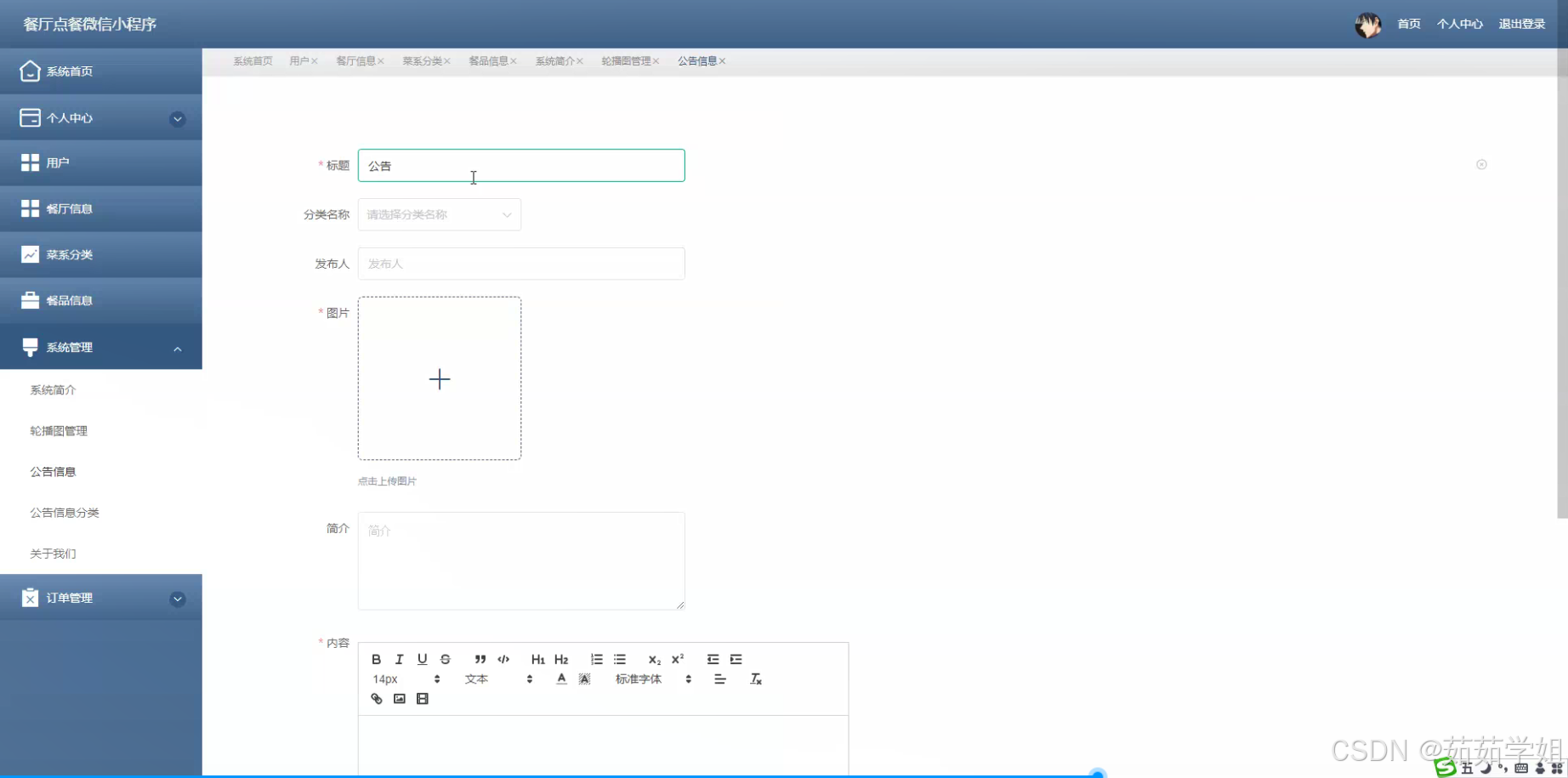Screen dimensions: 1568x778
Task: Switch to the 轮播图管理 tab
Action: point(626,61)
